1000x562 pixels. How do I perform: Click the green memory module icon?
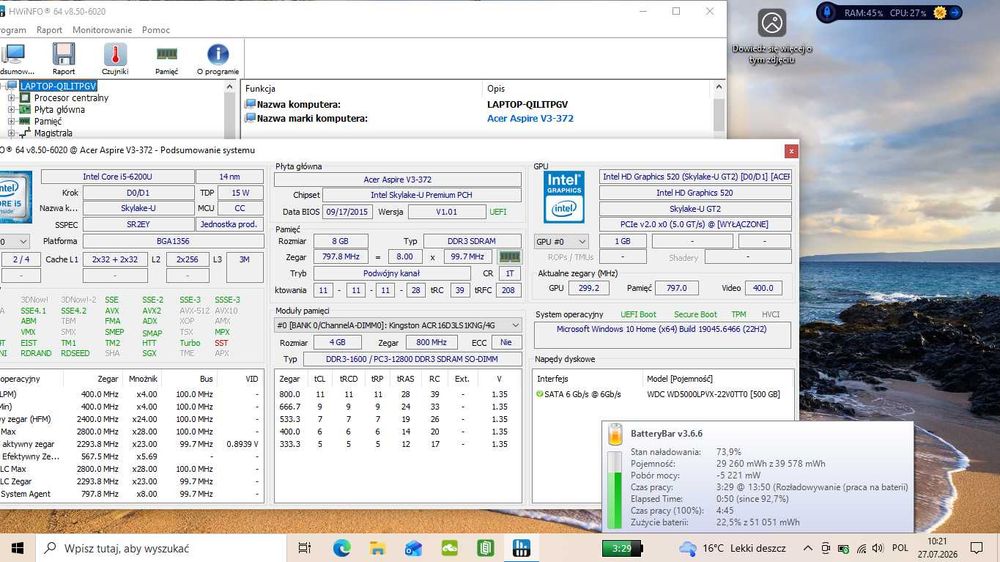[509, 256]
